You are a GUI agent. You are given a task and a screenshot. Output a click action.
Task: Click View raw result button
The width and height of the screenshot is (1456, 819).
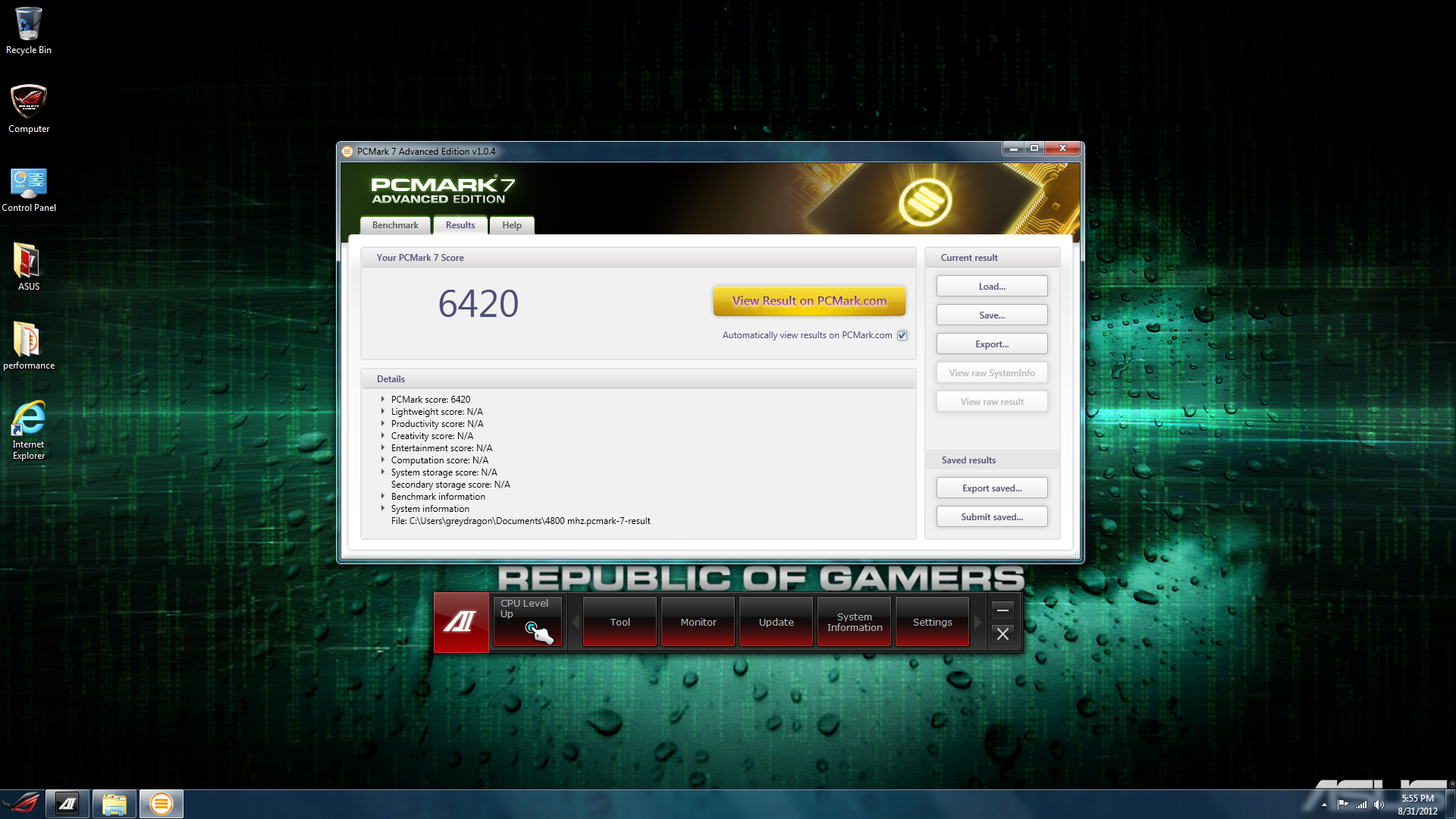click(992, 402)
